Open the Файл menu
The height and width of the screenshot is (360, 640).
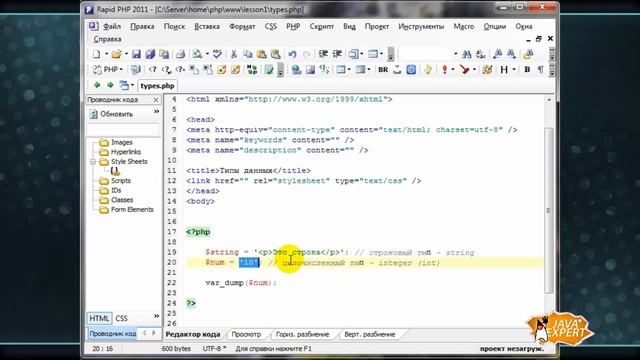111,26
